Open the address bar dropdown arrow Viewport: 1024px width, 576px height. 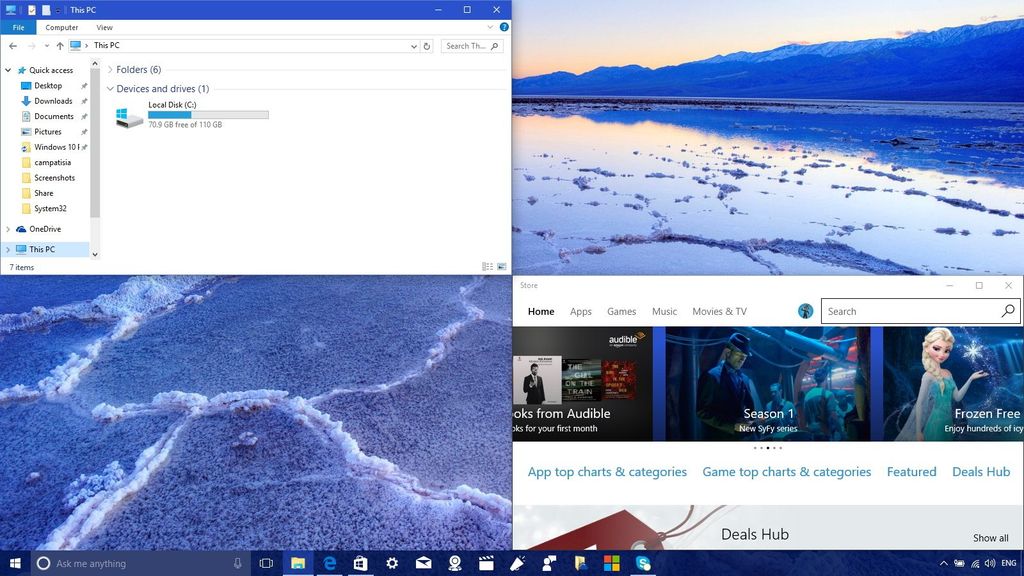(413, 45)
